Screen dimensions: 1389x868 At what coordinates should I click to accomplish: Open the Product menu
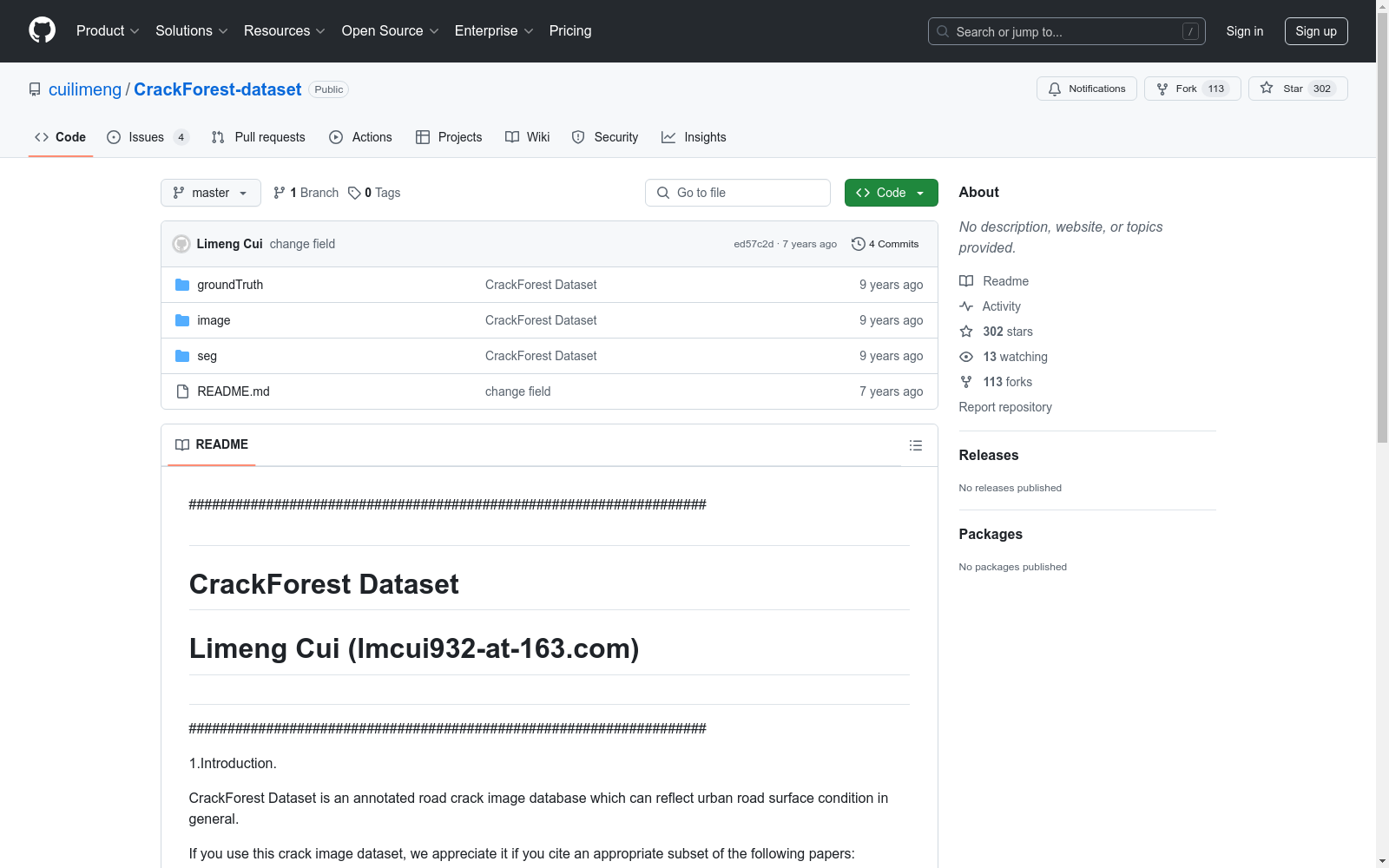(x=108, y=30)
